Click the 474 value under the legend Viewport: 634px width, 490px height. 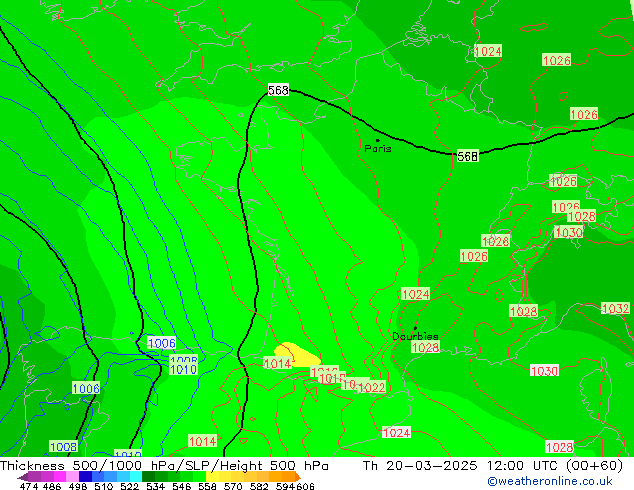click(x=29, y=486)
